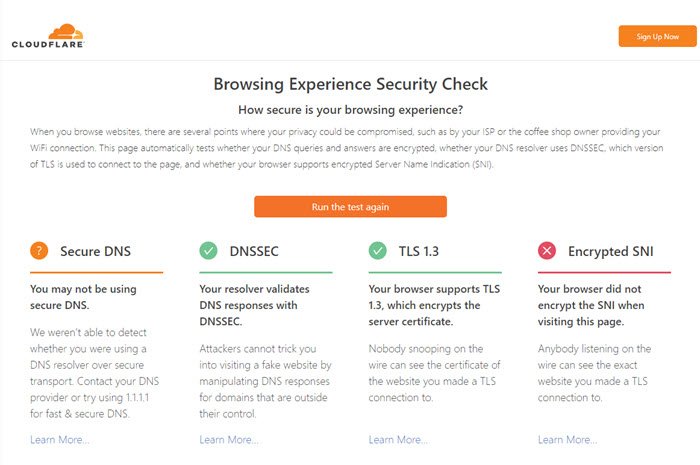
Task: Click the CLOUDFLARE wordmark text
Action: pyautogui.click(x=48, y=44)
